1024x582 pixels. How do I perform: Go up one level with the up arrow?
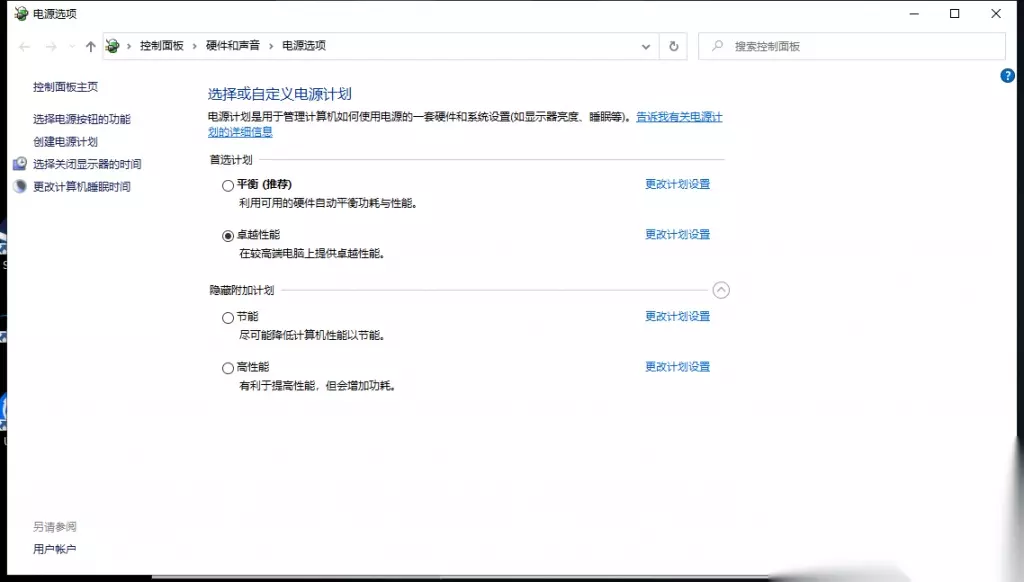click(91, 46)
